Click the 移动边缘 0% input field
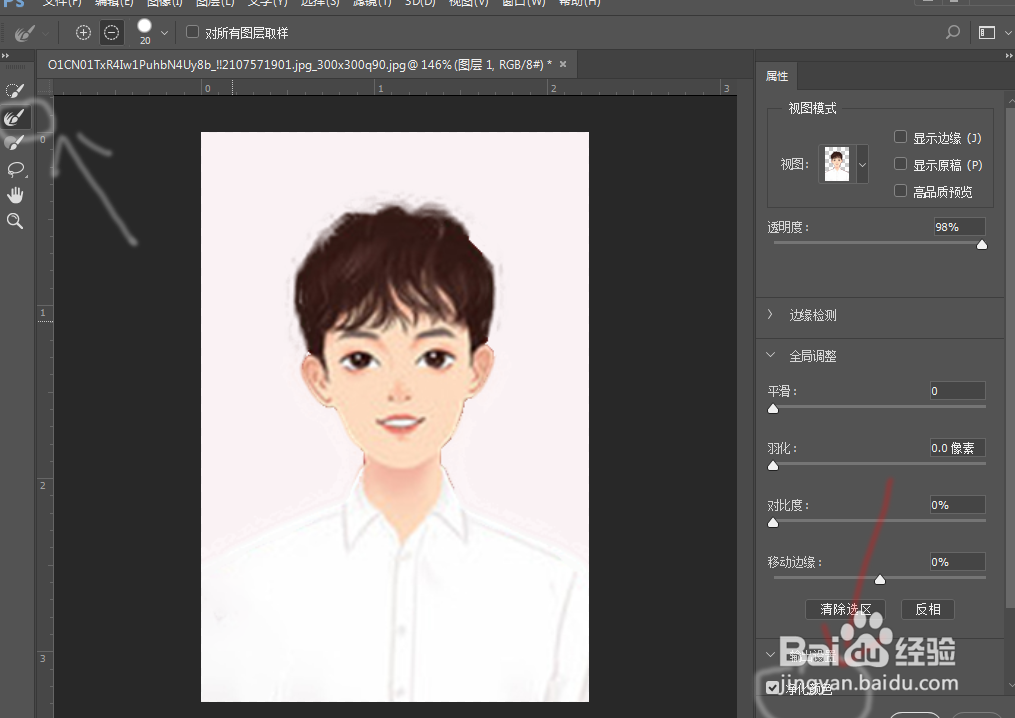1015x718 pixels. [x=957, y=562]
